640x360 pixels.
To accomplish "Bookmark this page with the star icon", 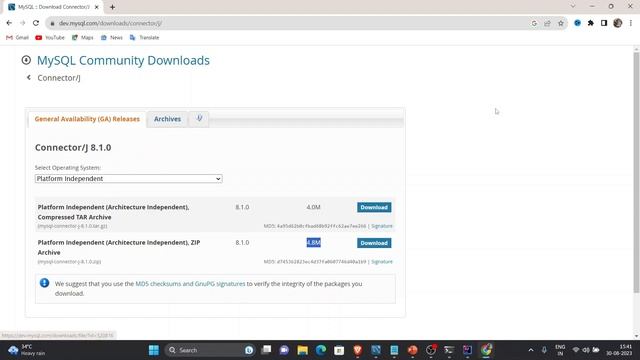I will click(x=561, y=23).
